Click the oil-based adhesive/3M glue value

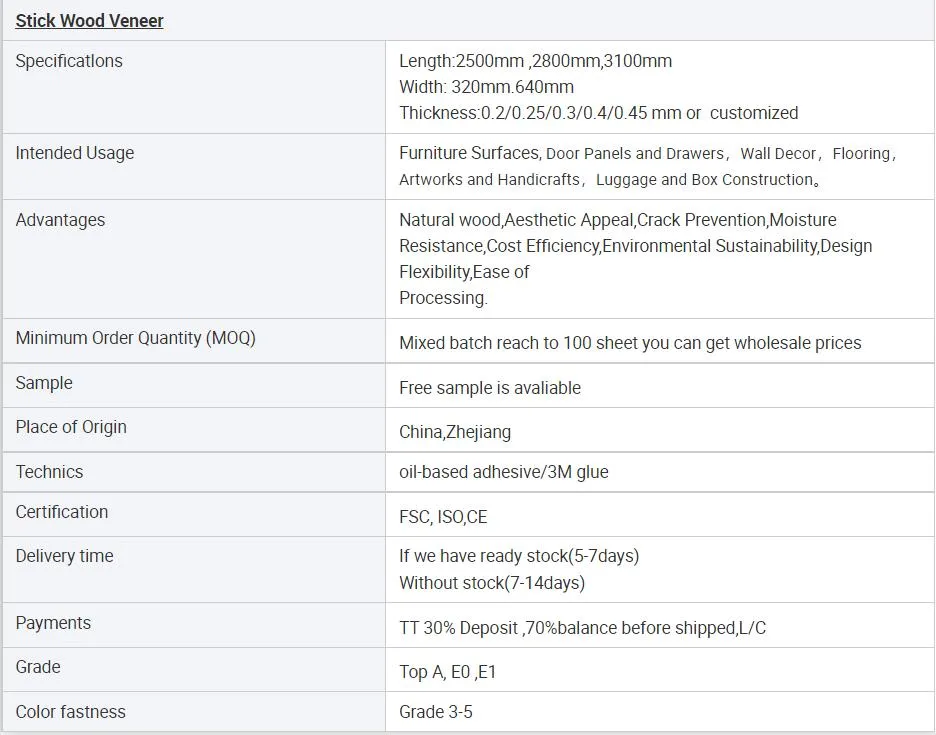[x=504, y=472]
